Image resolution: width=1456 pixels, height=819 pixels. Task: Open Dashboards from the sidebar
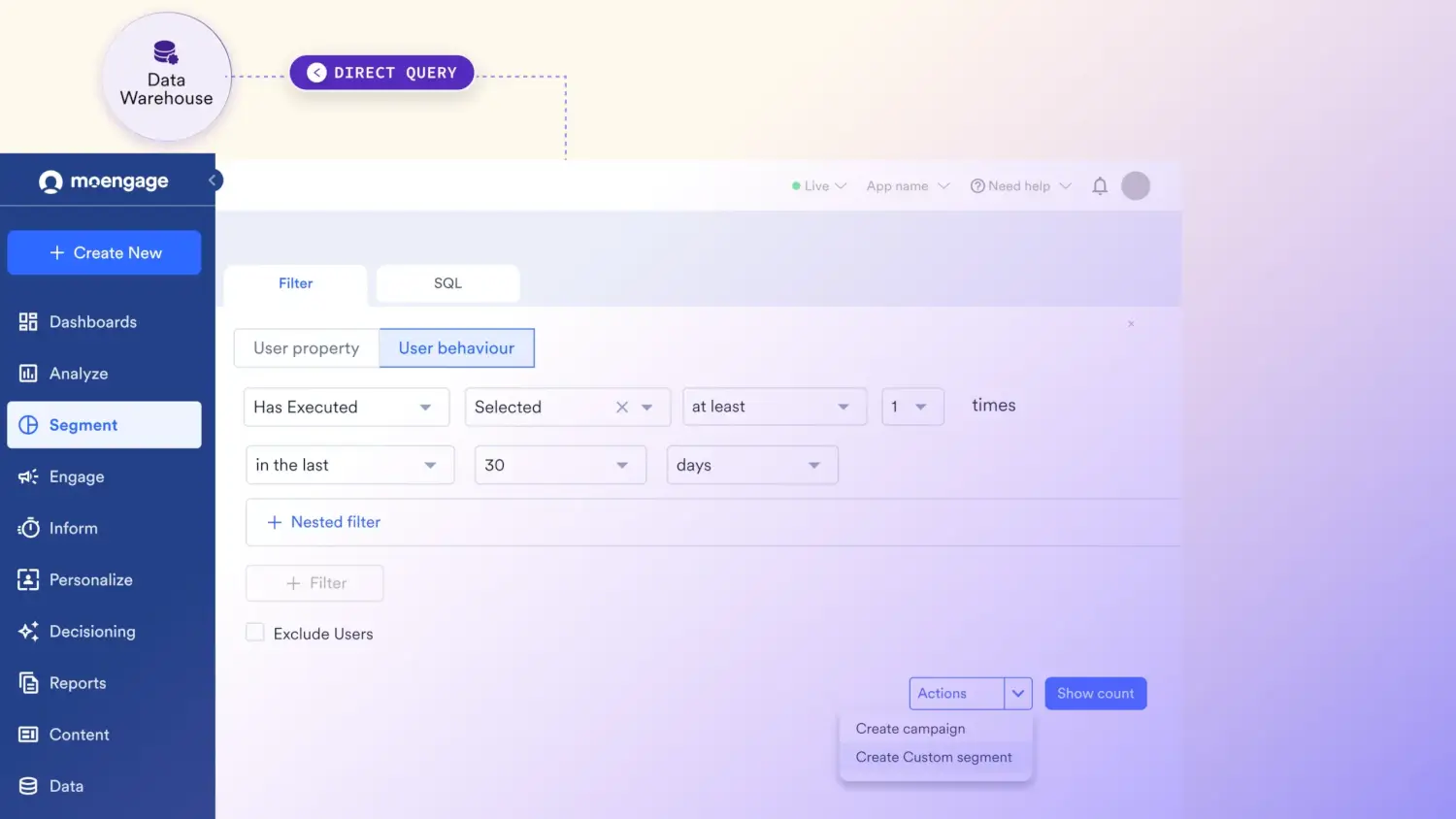tap(79, 322)
